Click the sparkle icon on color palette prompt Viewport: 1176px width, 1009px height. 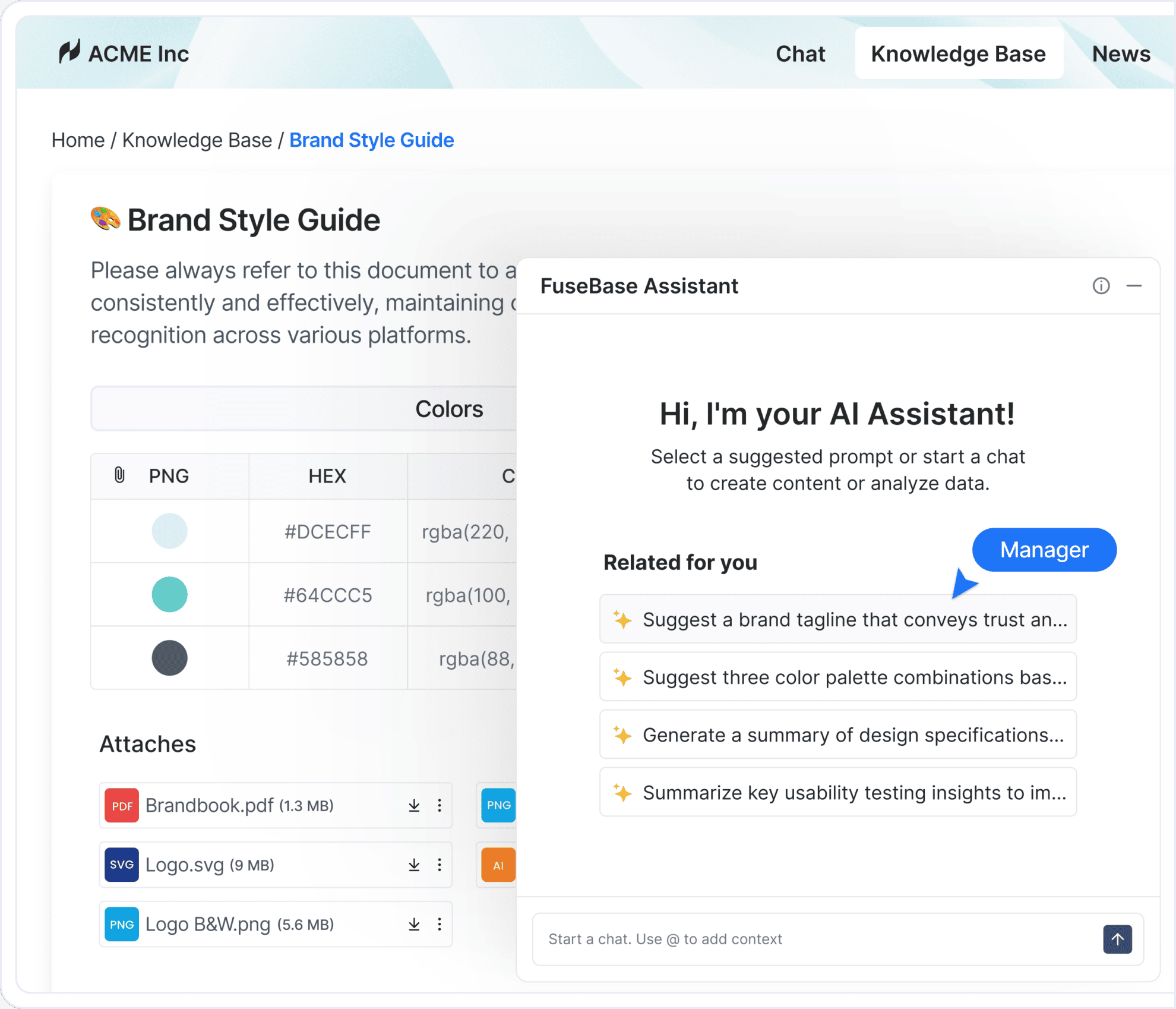coord(622,677)
